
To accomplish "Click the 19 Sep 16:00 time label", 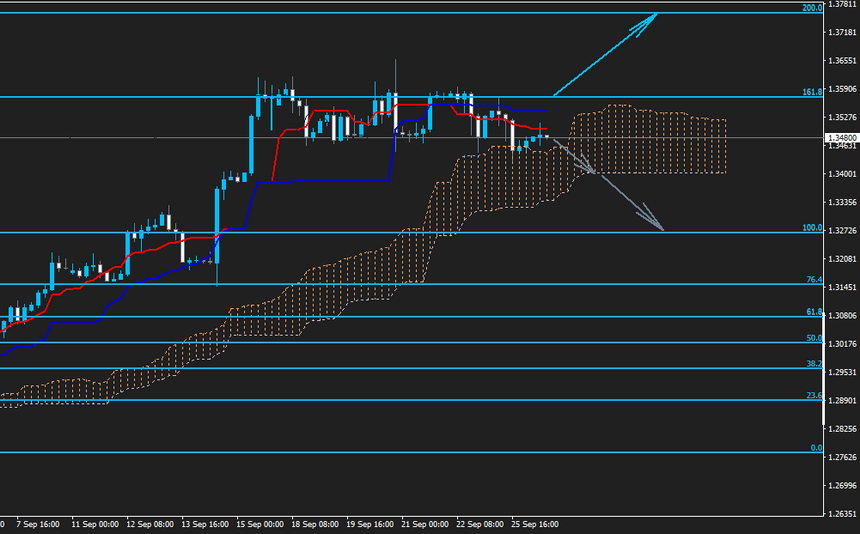I will point(370,525).
